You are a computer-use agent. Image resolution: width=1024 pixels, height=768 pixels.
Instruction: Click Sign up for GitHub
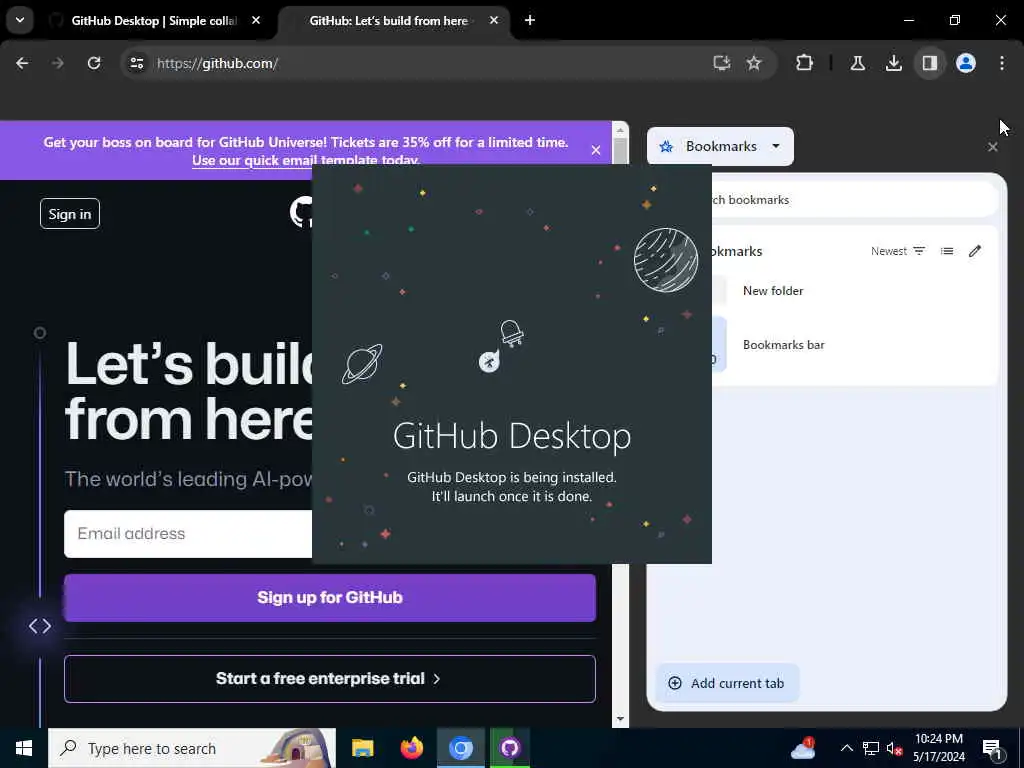pos(330,598)
